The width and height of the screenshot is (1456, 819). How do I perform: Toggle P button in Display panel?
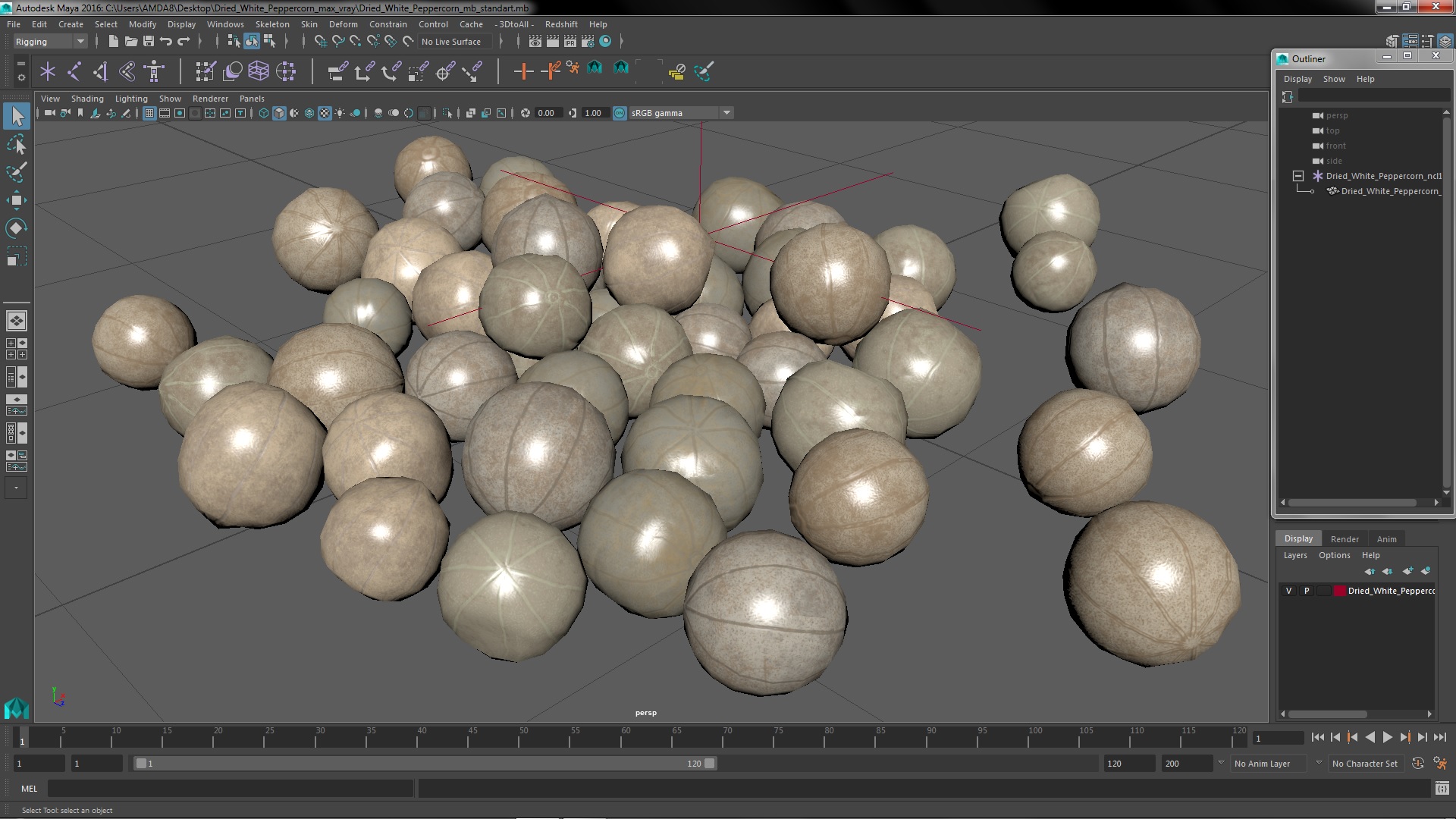1306,591
